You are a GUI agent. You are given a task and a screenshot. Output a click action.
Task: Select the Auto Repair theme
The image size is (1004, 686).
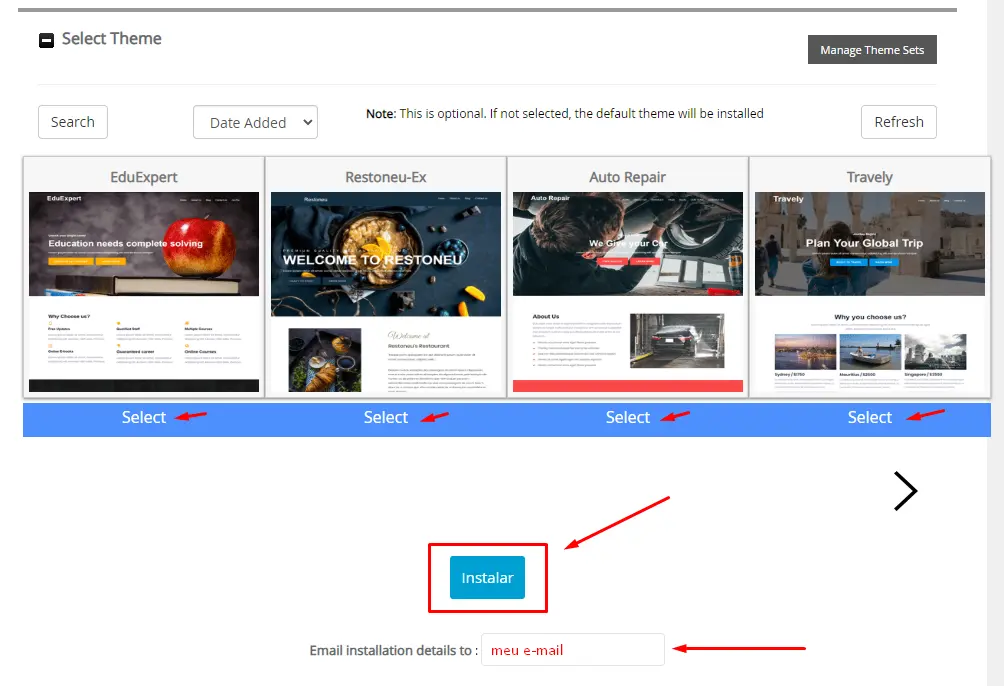pyautogui.click(x=627, y=417)
